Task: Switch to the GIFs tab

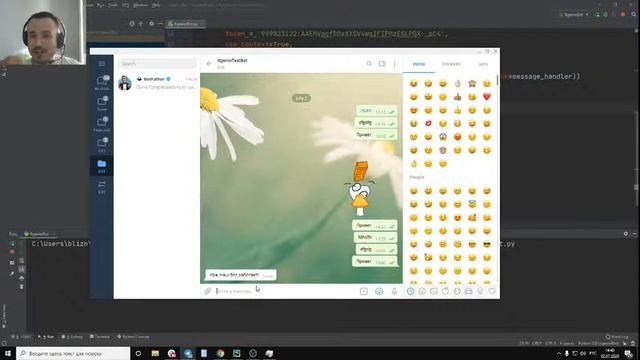Action: tap(483, 64)
